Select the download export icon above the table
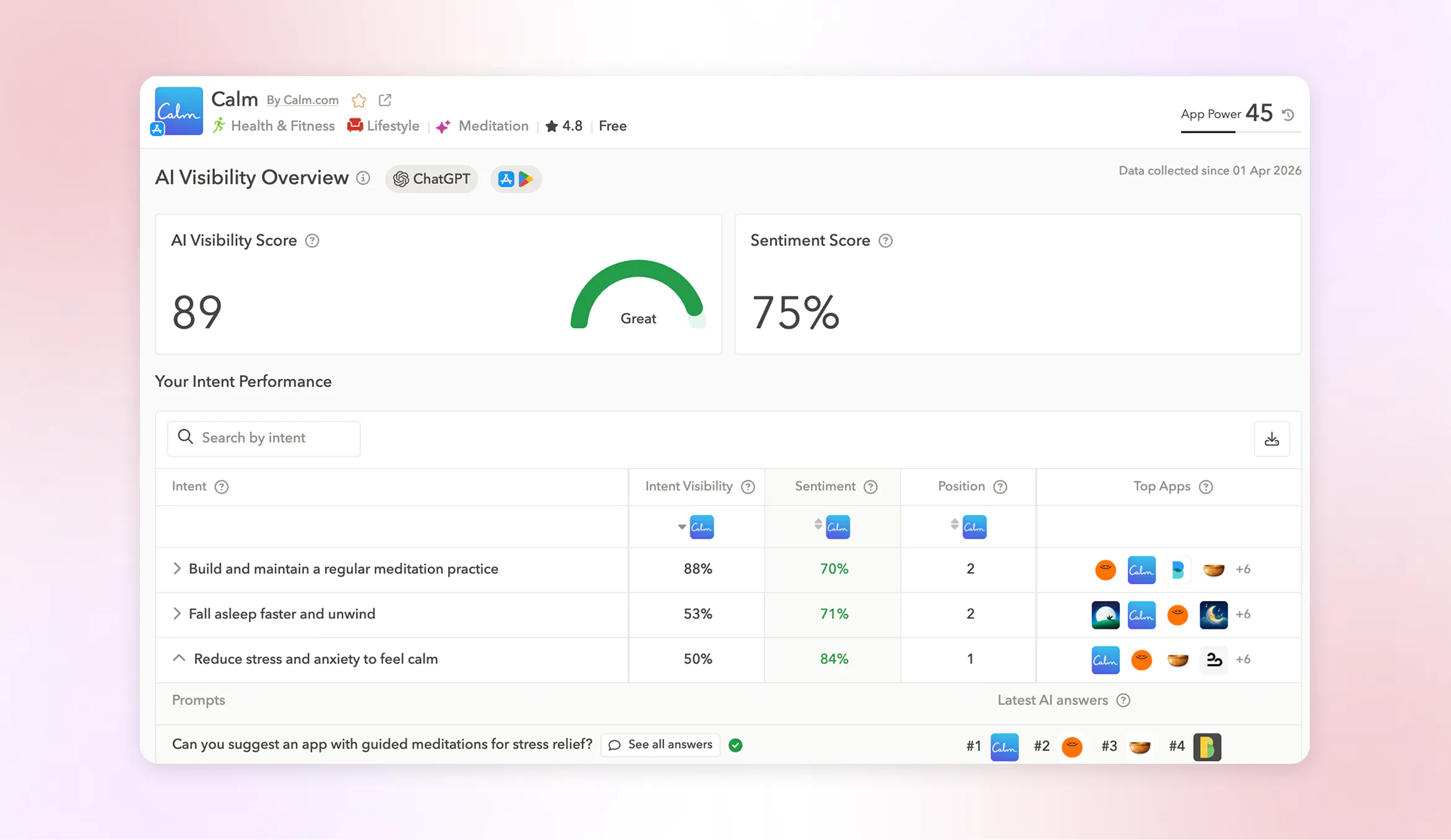 [1272, 438]
